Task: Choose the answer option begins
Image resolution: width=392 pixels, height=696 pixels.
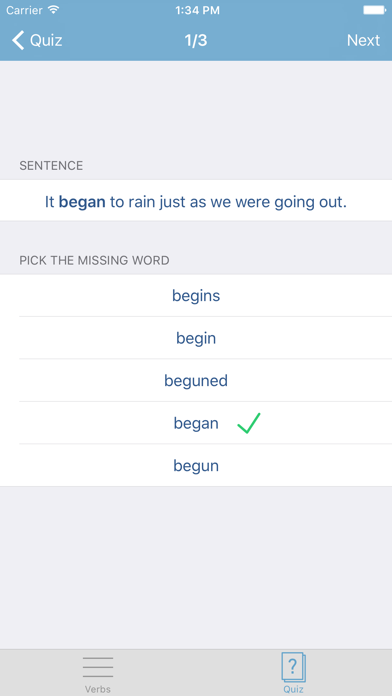Action: pos(196,296)
